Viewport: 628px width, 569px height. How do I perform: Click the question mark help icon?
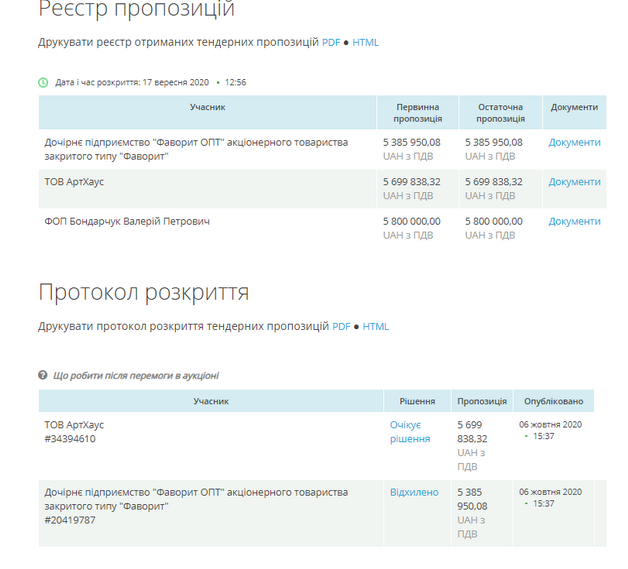(43, 375)
